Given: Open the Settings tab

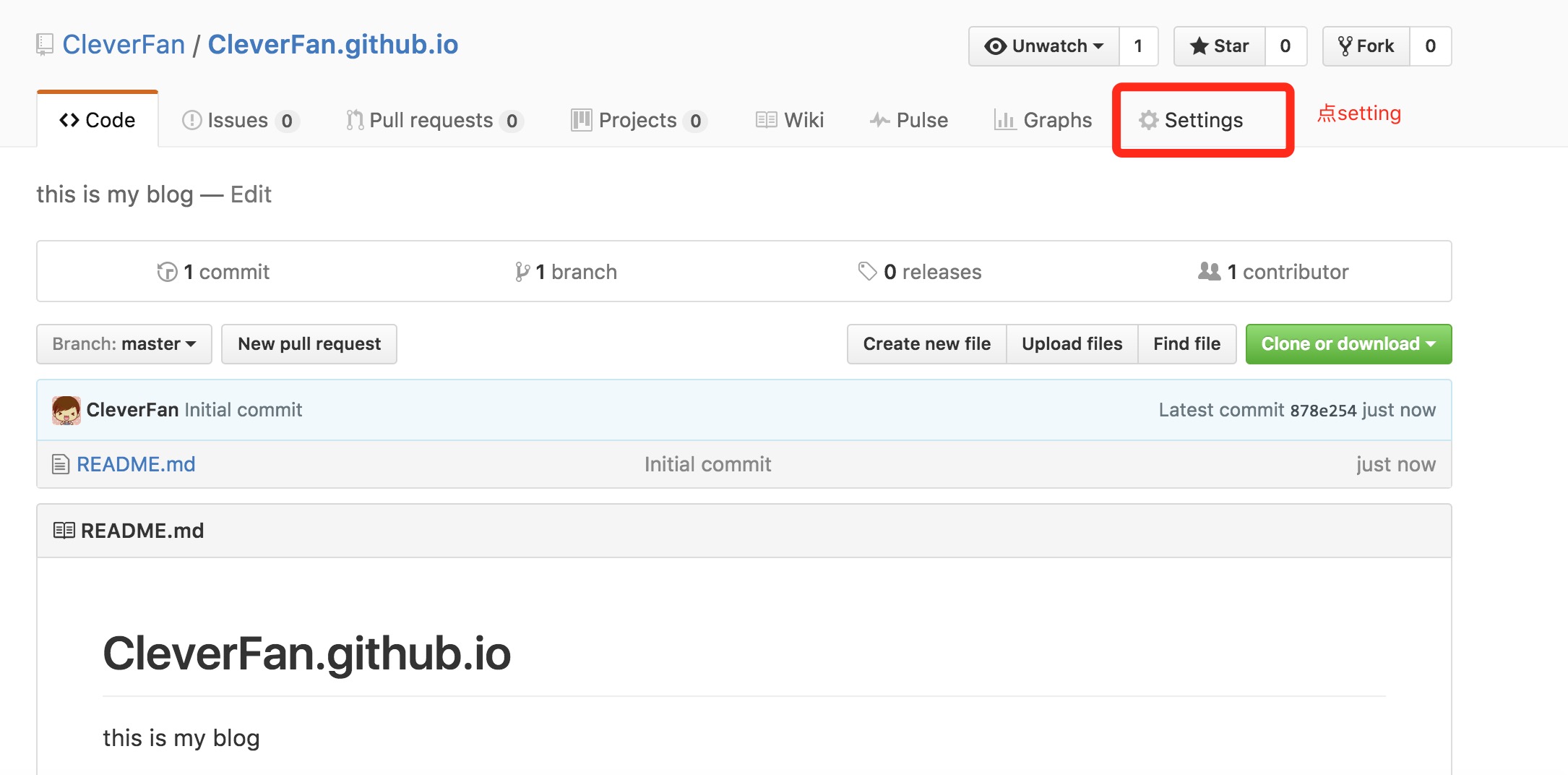Looking at the screenshot, I should click(x=1192, y=120).
